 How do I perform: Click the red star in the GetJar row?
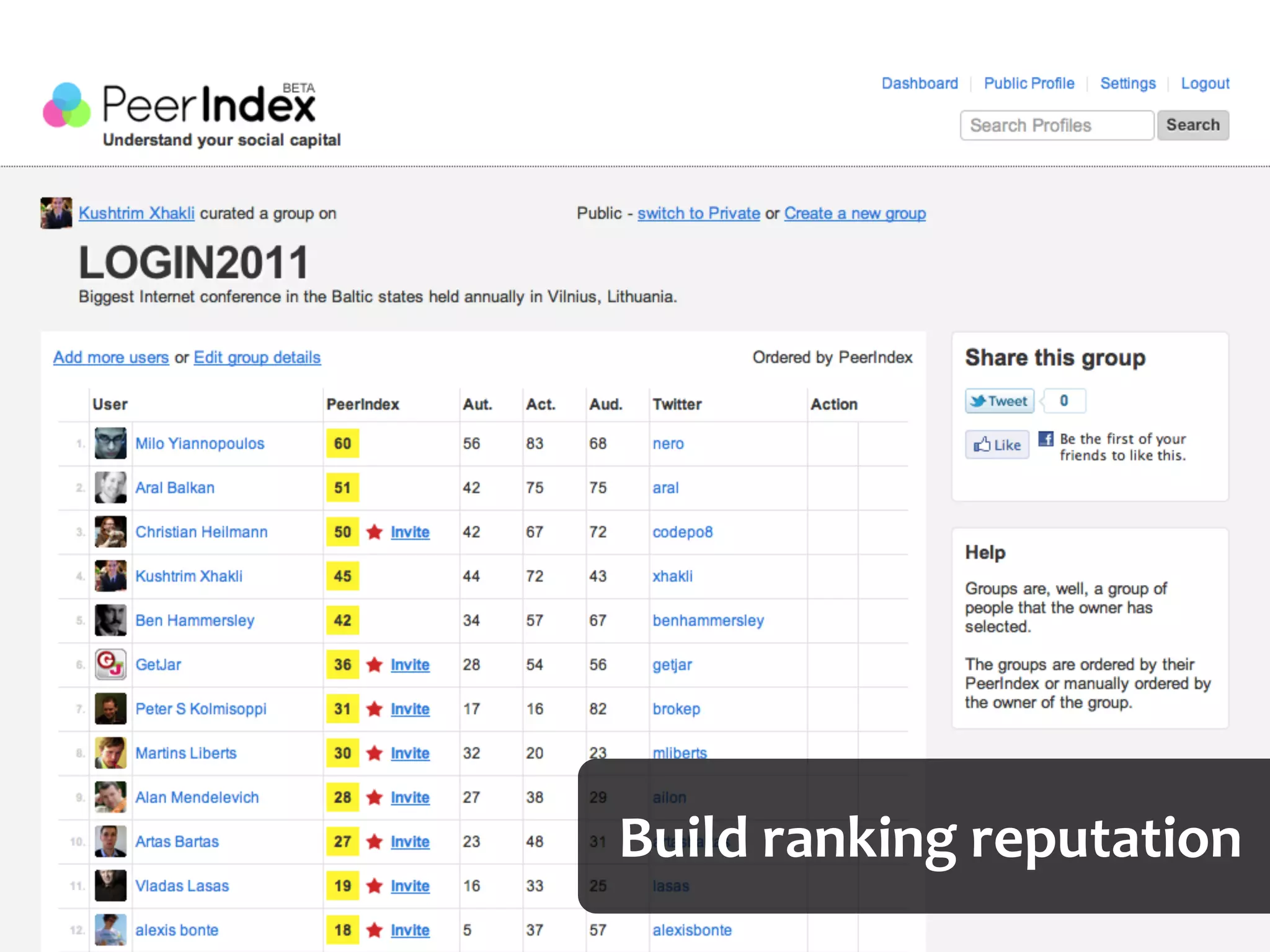375,664
